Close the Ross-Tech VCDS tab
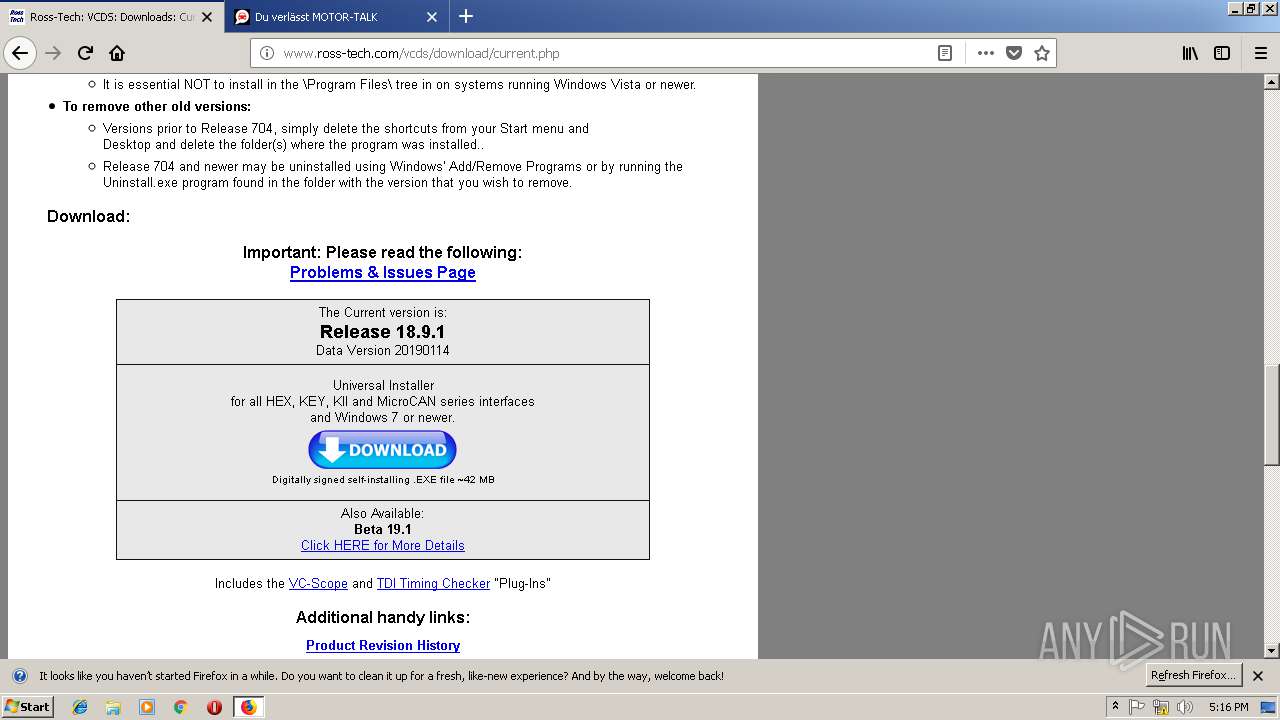The image size is (1280, 720). pos(208,17)
